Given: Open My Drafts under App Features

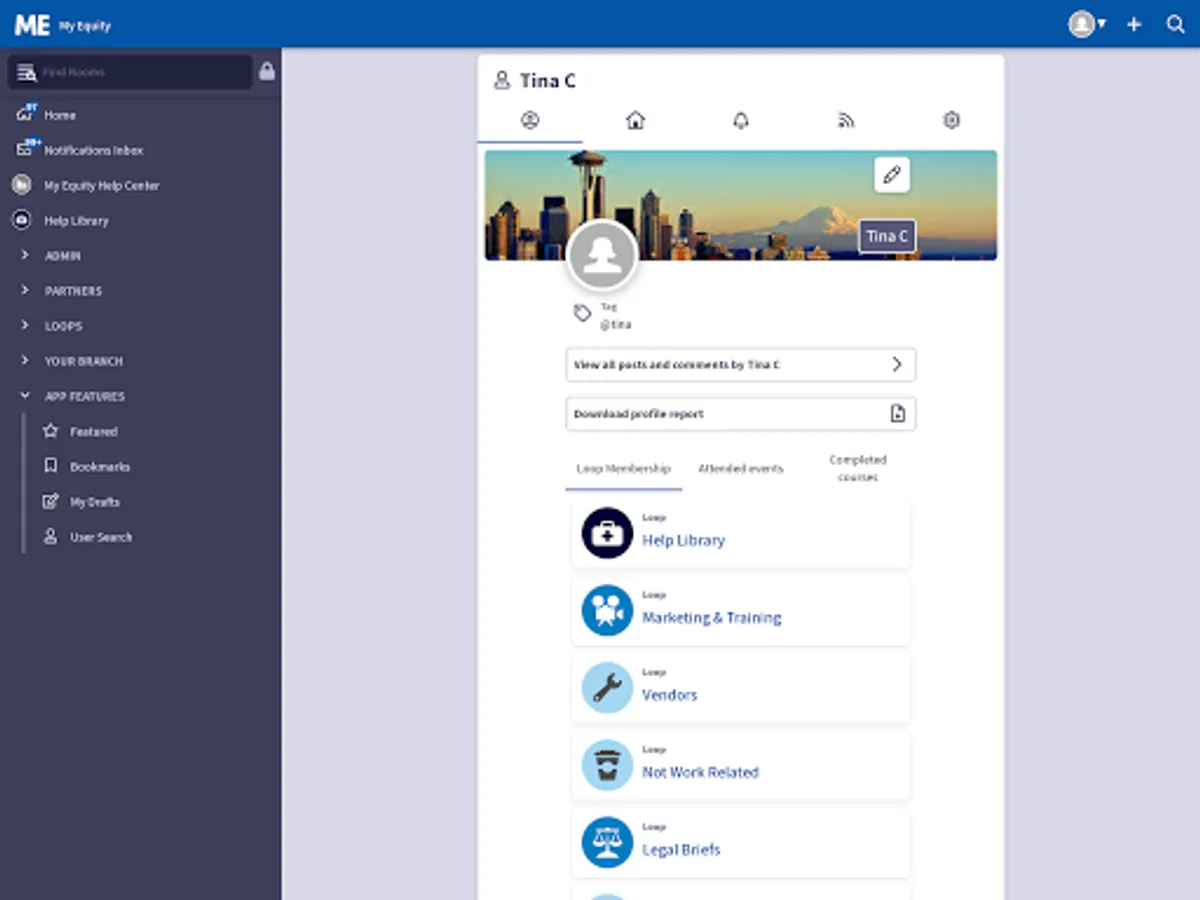Looking at the screenshot, I should (94, 502).
